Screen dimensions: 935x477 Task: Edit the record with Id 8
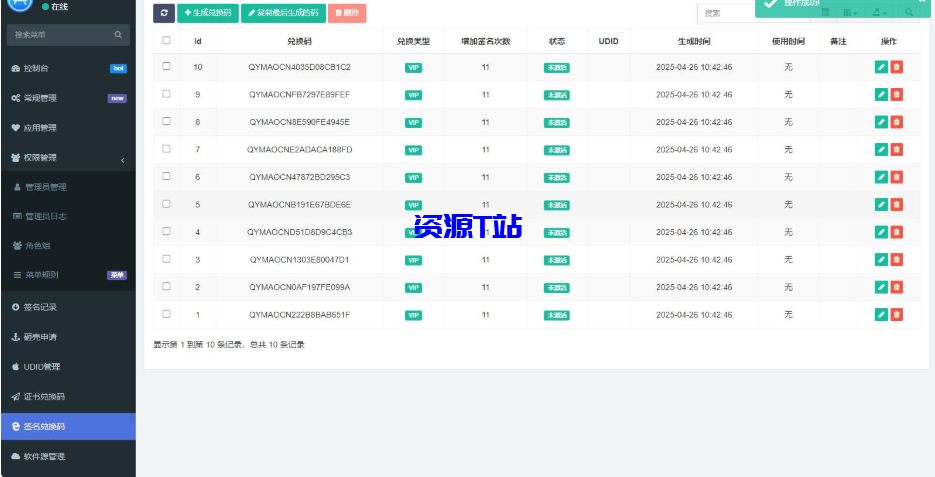881,122
